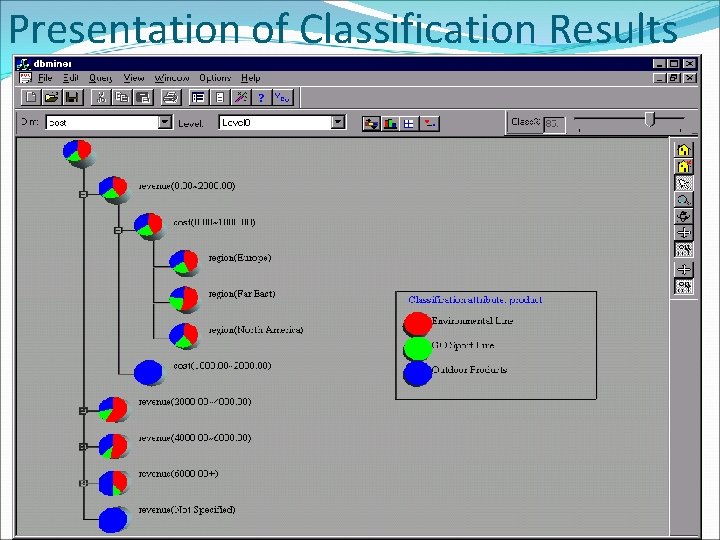Click the Print toolbar icon
The width and height of the screenshot is (720, 540).
[171, 97]
